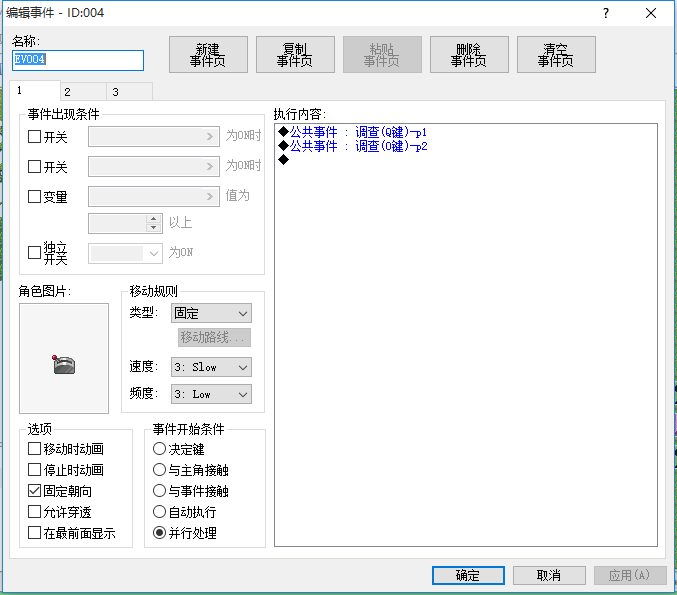This screenshot has height=595, width=677.
Task: Cancel with the 取消 button
Action: click(549, 576)
